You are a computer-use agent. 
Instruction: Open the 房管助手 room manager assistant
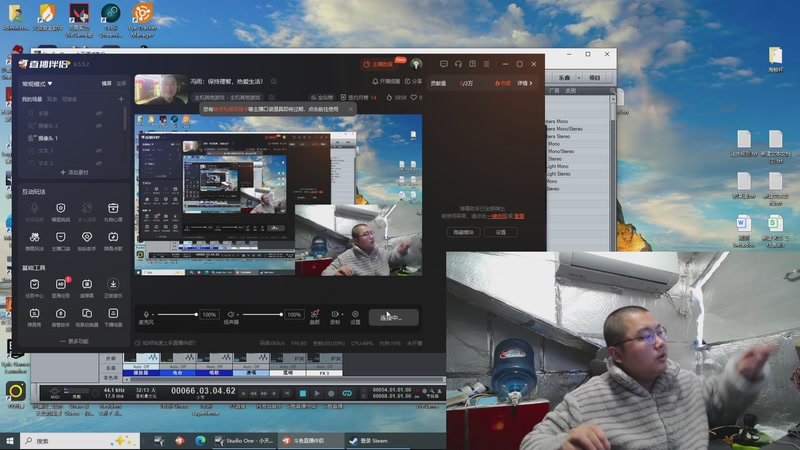61,313
